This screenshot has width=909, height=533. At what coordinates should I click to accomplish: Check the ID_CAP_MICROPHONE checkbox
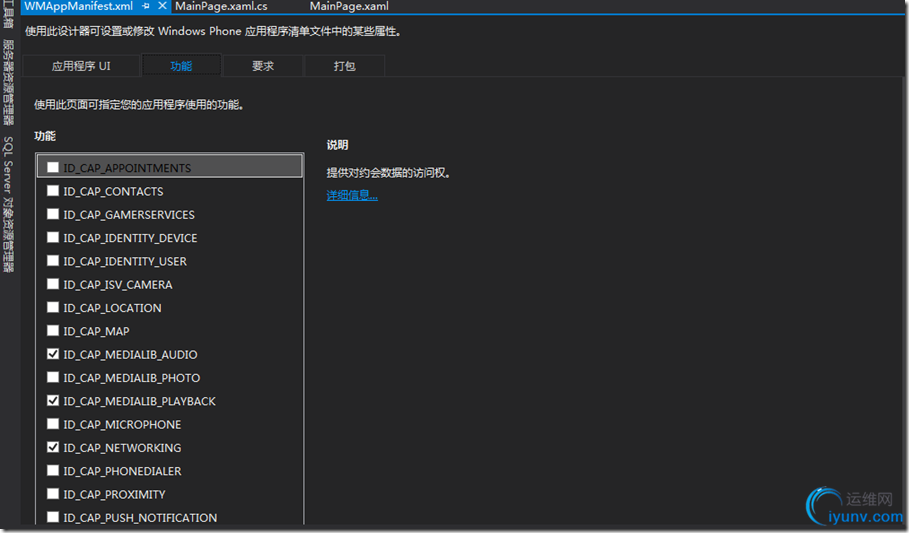(53, 424)
